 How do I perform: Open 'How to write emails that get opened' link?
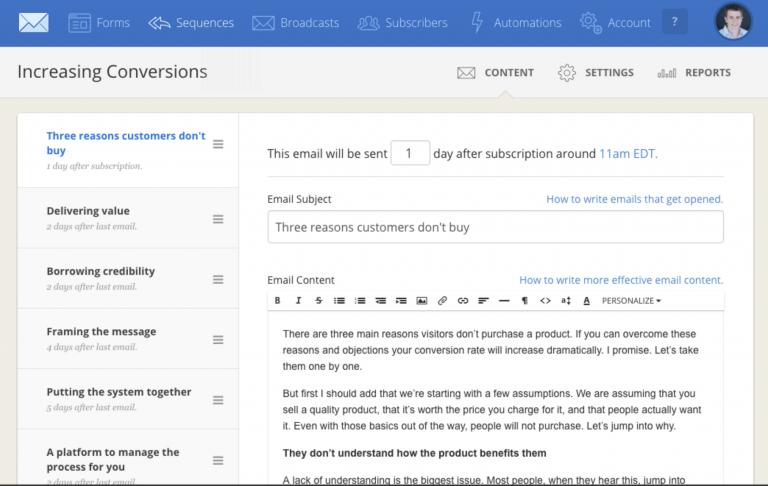point(634,199)
